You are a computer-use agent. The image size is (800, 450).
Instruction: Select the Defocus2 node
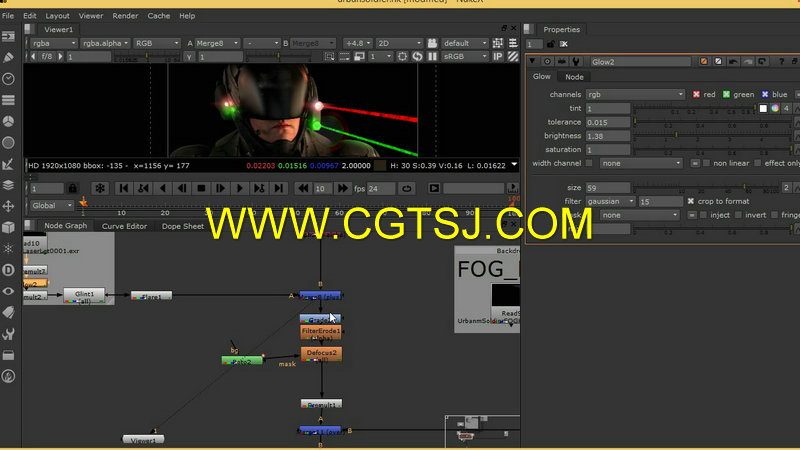pos(321,354)
